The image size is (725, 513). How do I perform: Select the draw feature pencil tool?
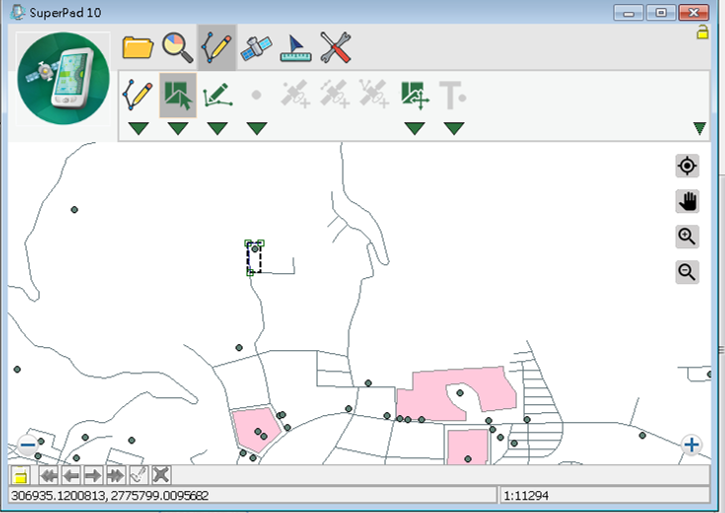(138, 95)
